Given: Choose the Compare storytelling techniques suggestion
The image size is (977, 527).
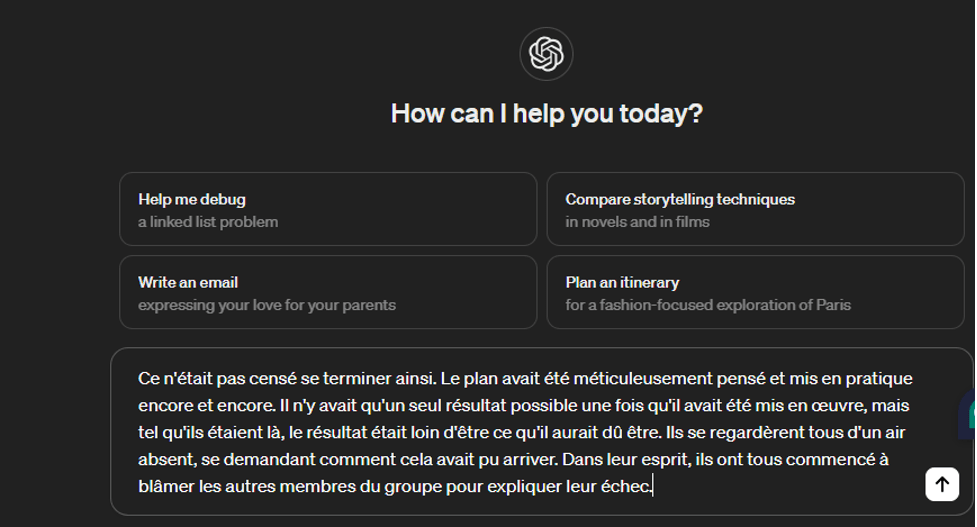Looking at the screenshot, I should coord(755,209).
